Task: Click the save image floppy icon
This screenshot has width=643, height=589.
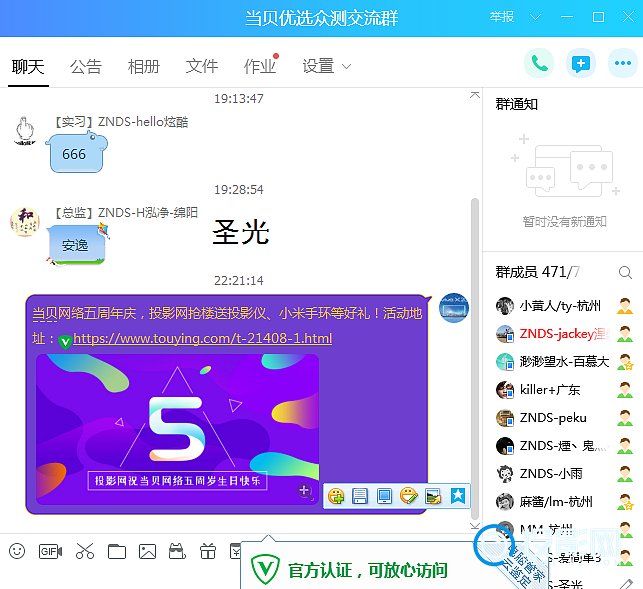Action: coord(360,496)
